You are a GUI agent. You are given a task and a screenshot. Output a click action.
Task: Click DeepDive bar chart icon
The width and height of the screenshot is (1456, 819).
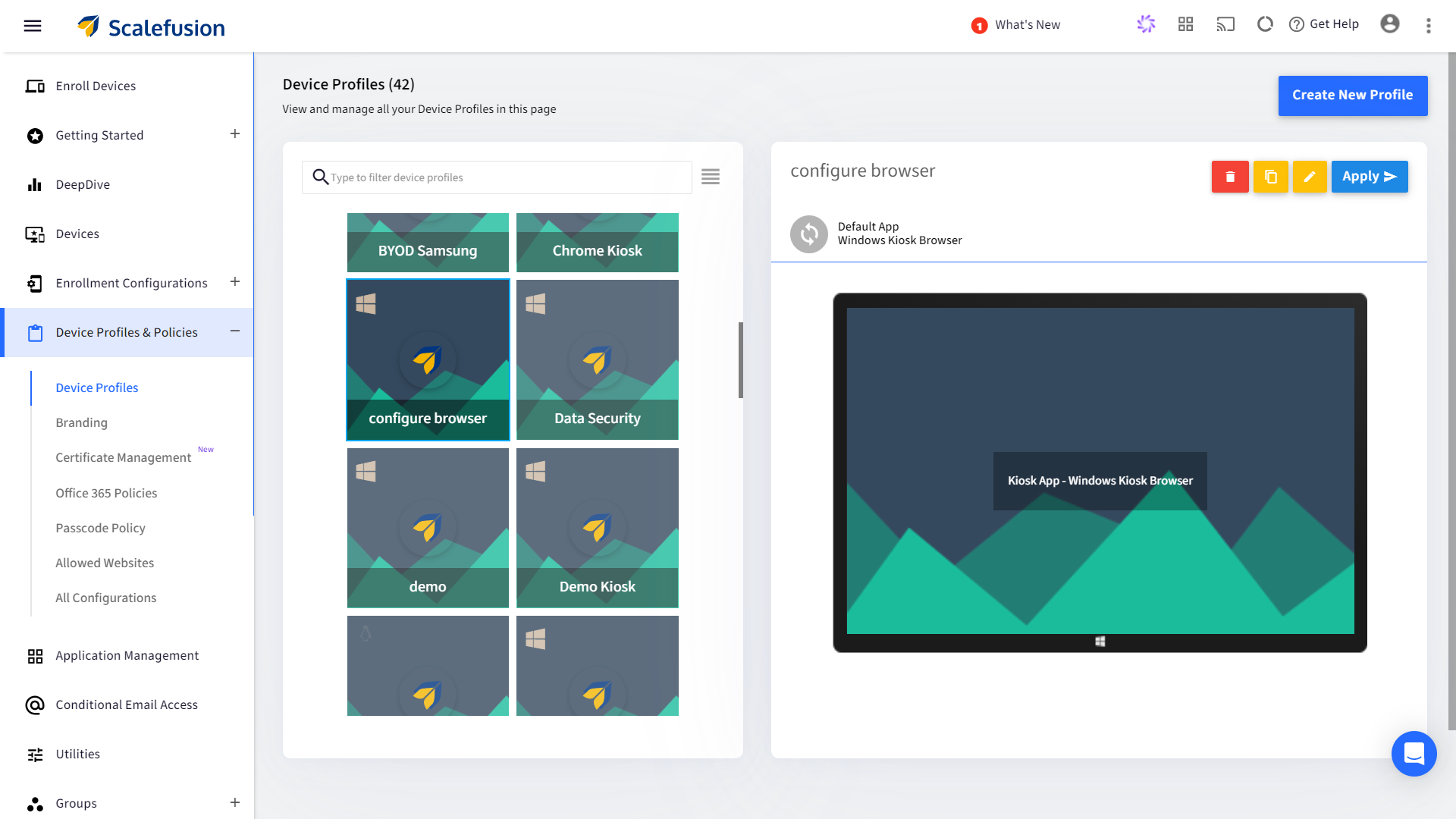pos(35,184)
